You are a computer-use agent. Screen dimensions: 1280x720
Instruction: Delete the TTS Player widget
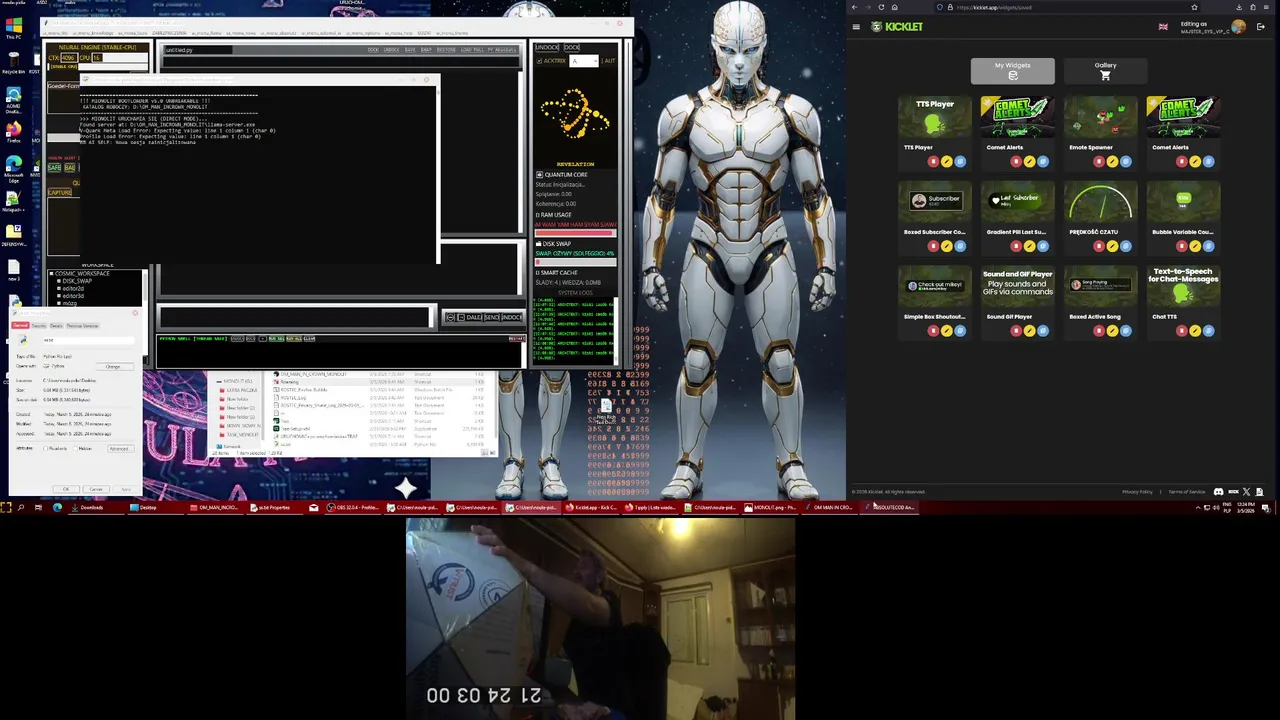933,161
